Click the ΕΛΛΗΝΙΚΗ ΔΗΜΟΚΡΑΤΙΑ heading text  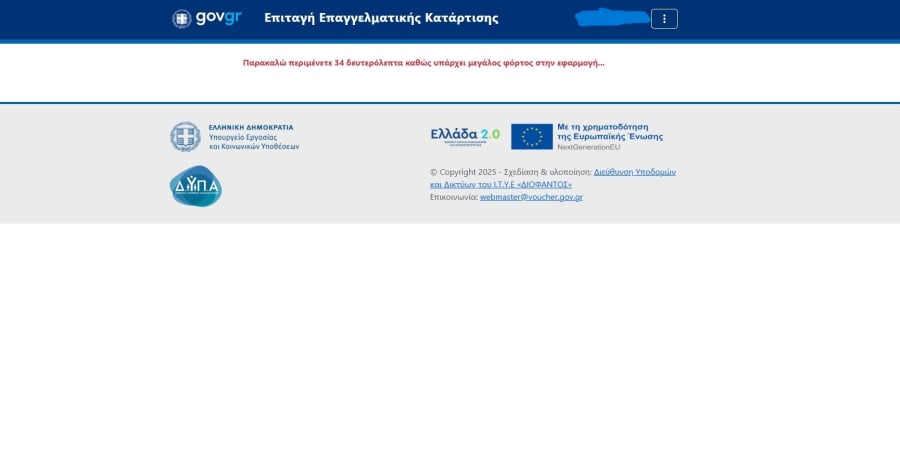251,127
